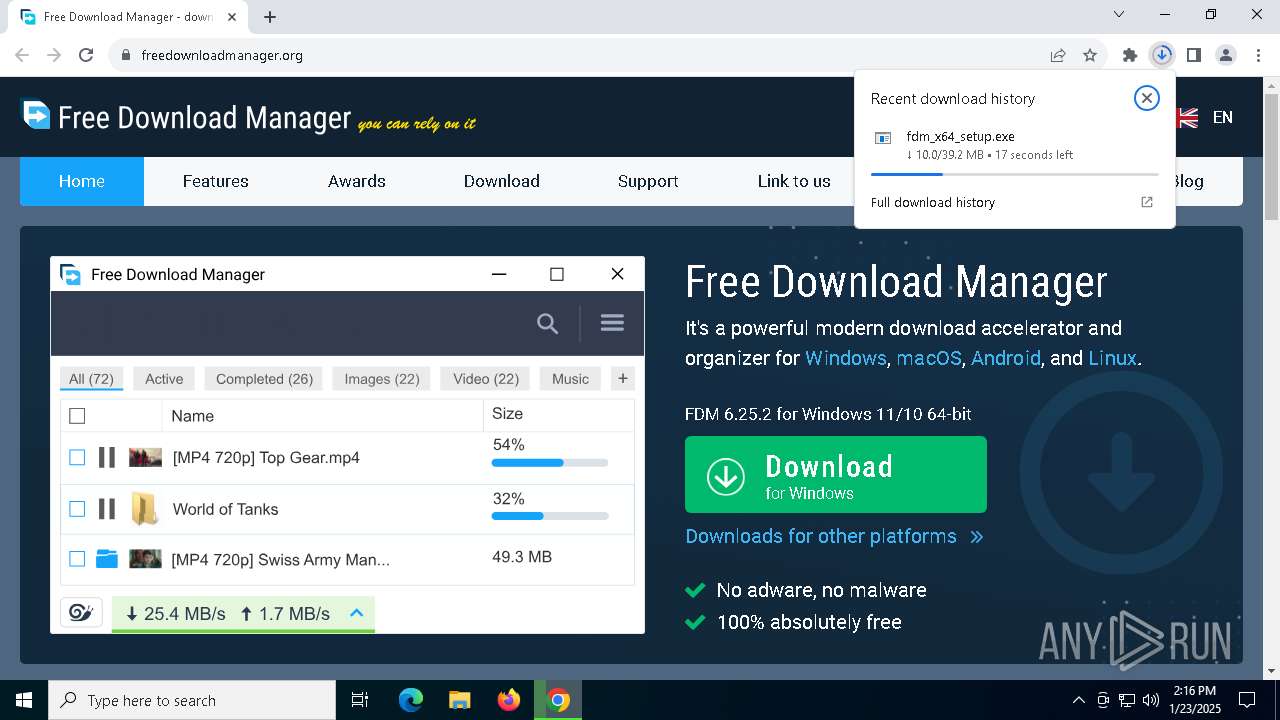Expand Downloads for other platforms arrows

[x=977, y=537]
